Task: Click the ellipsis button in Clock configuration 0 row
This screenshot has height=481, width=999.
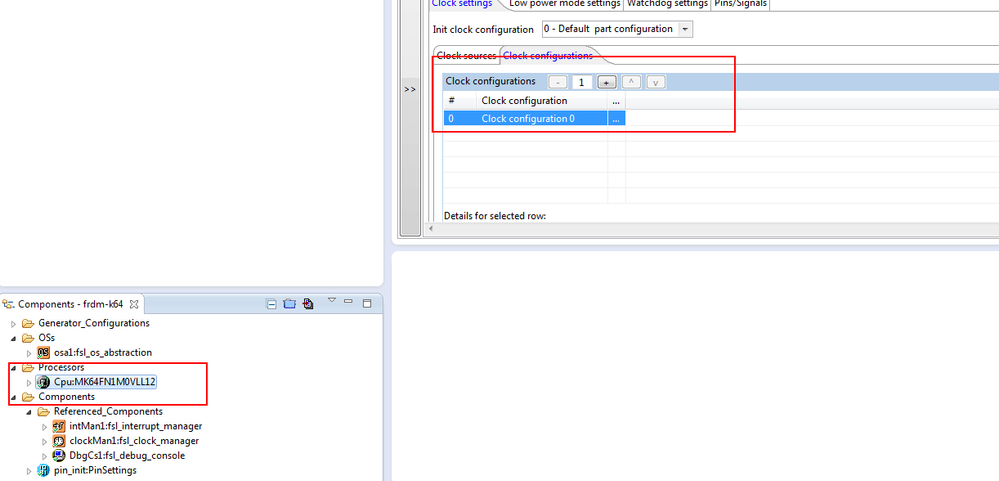Action: [616, 118]
